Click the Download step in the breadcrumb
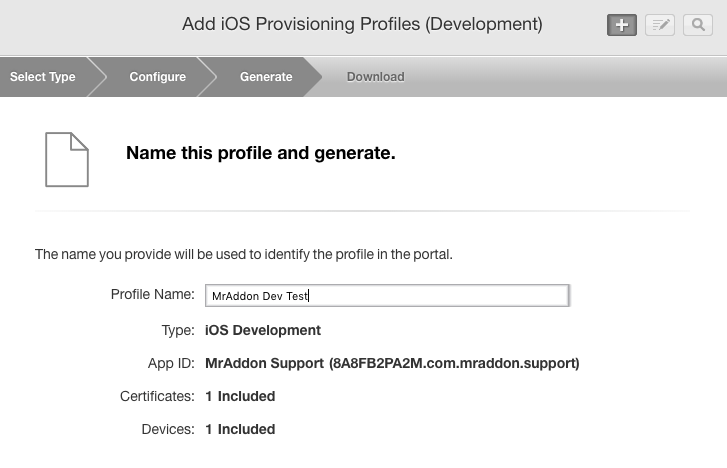727x468 pixels. (x=375, y=77)
